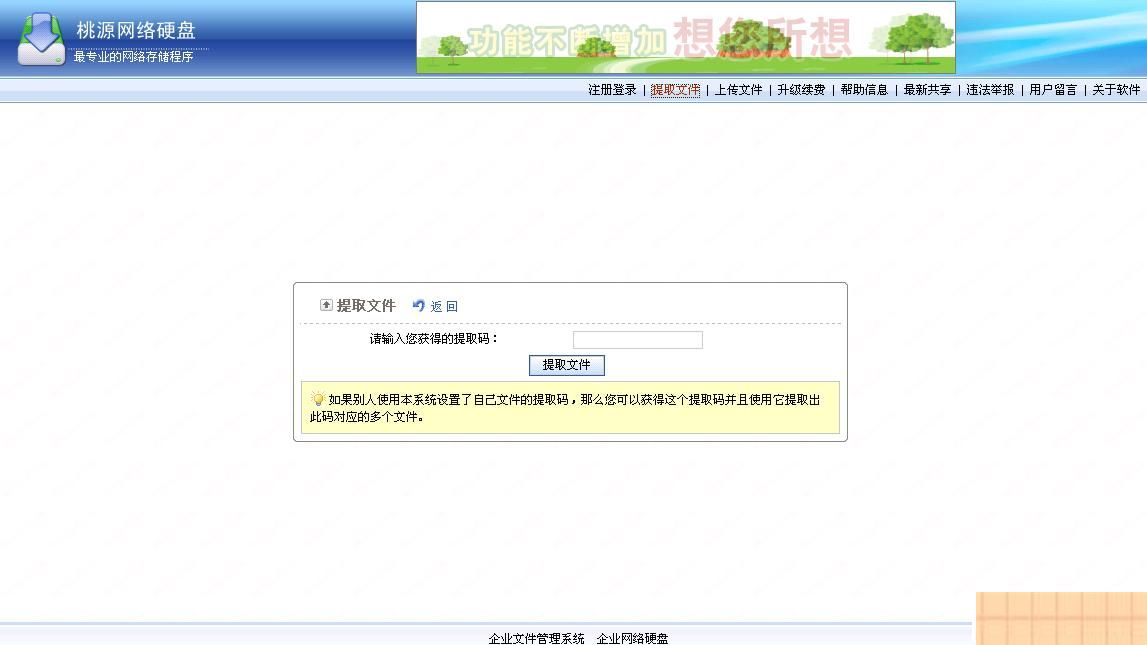Viewport: 1147px width, 645px height.
Task: Click the extraction code input box
Action: click(x=636, y=340)
